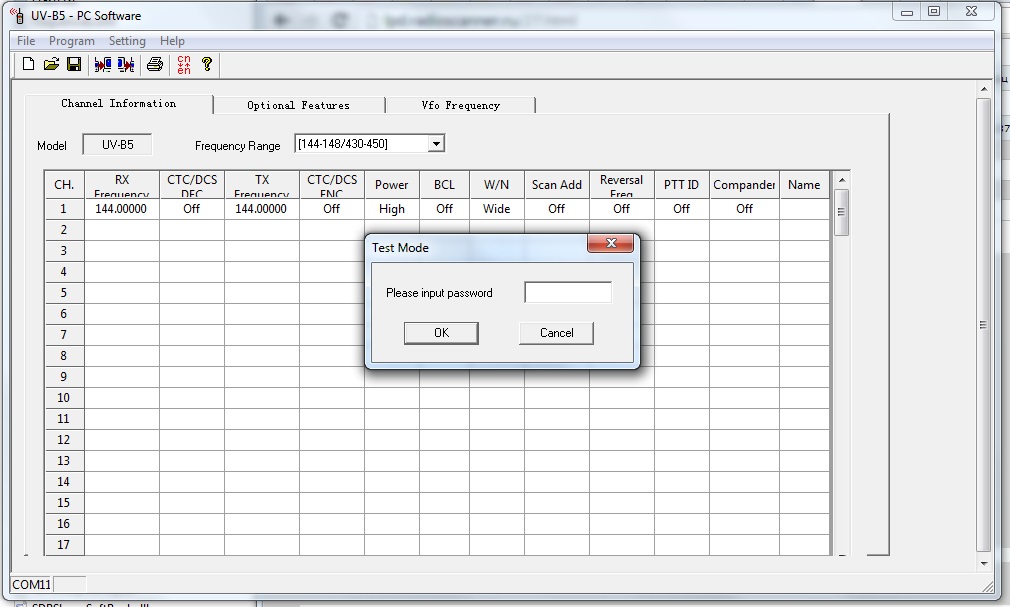Switch language with the cn/en icon
This screenshot has height=607, width=1010.
184,64
